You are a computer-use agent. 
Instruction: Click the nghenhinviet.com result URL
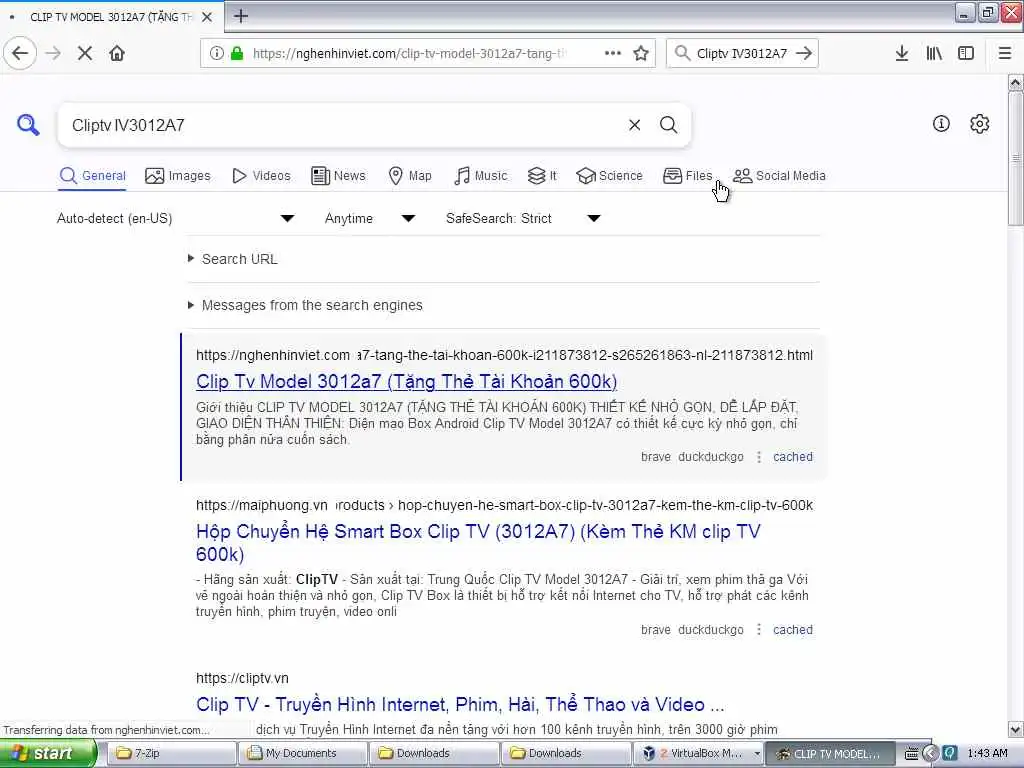point(504,355)
